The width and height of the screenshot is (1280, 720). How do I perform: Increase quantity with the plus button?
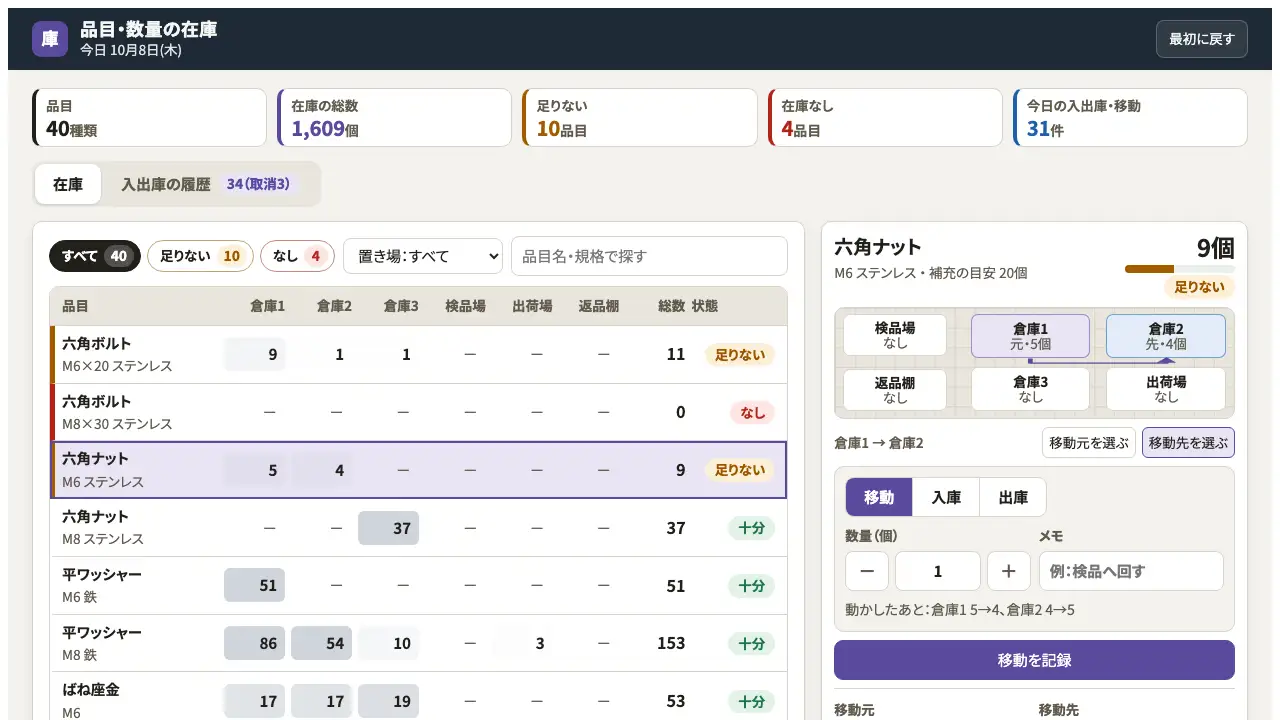coord(1009,571)
